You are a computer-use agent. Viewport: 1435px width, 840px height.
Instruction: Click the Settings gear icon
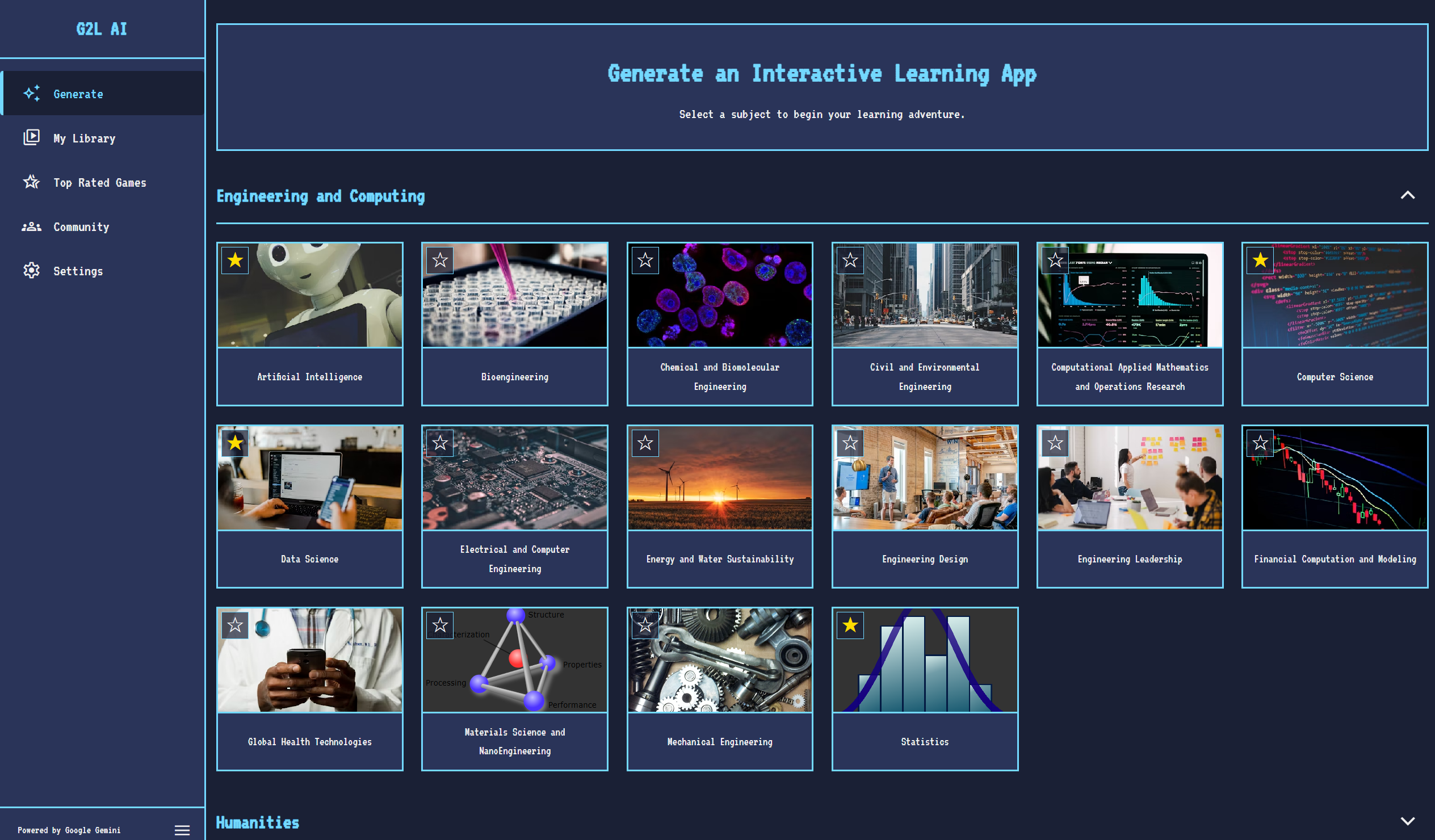(x=31, y=271)
